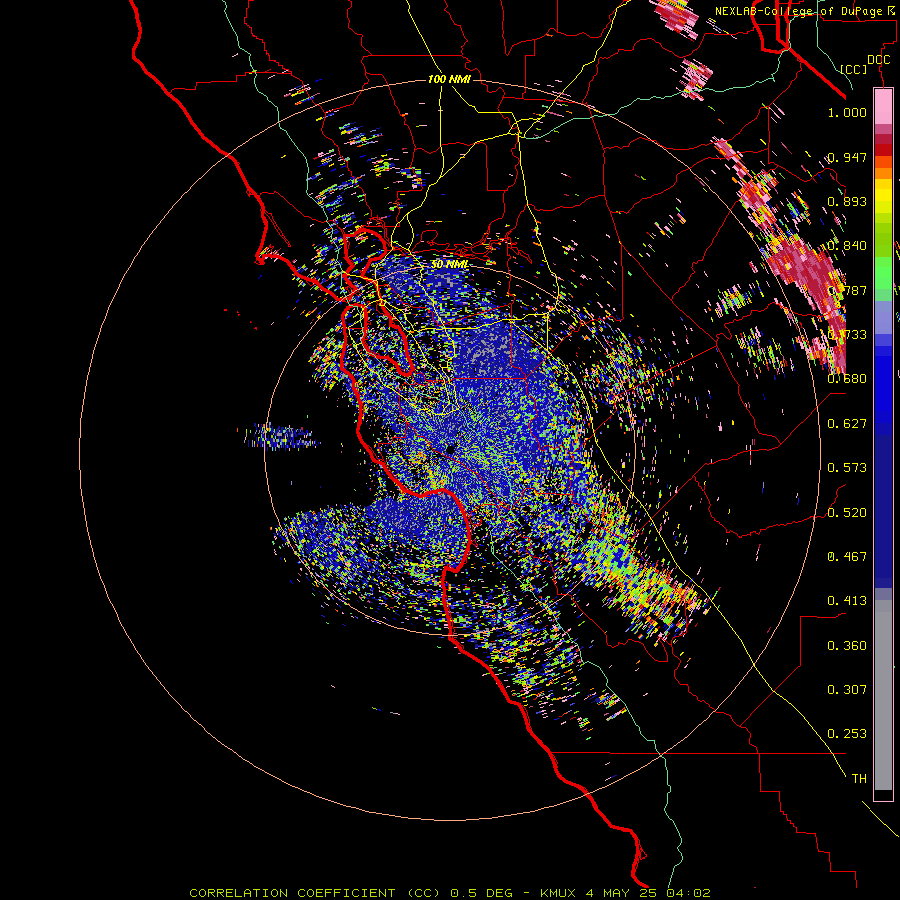Select the 0.520 scale value
Viewport: 900px width, 900px height.
pos(847,513)
